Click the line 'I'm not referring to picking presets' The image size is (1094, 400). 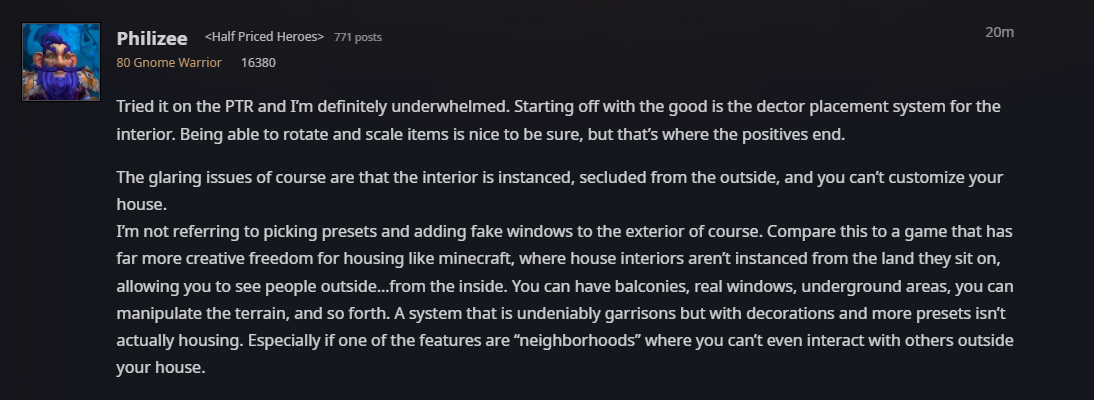pos(300,232)
